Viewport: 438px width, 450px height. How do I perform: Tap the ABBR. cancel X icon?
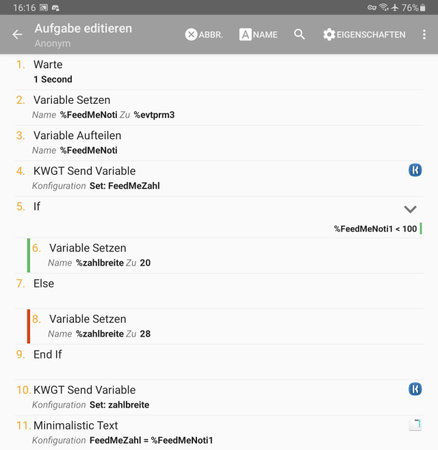pyautogui.click(x=191, y=34)
